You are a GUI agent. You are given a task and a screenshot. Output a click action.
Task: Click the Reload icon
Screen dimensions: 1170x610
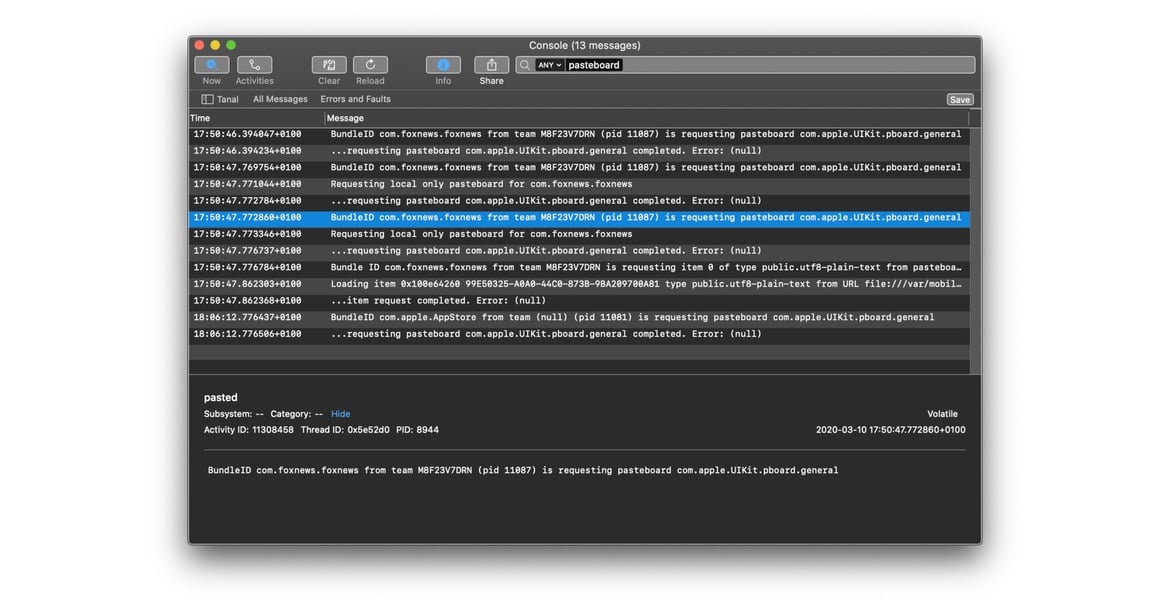[x=370, y=65]
